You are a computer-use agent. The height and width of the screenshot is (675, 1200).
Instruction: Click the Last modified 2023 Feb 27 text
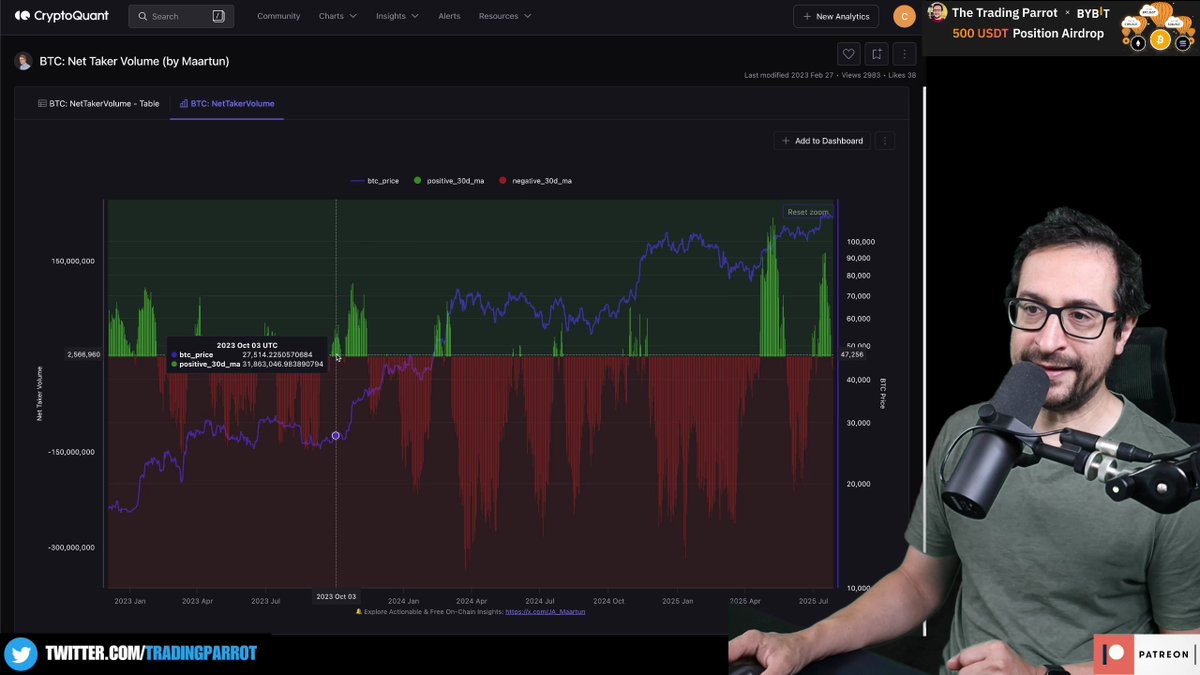click(x=787, y=75)
